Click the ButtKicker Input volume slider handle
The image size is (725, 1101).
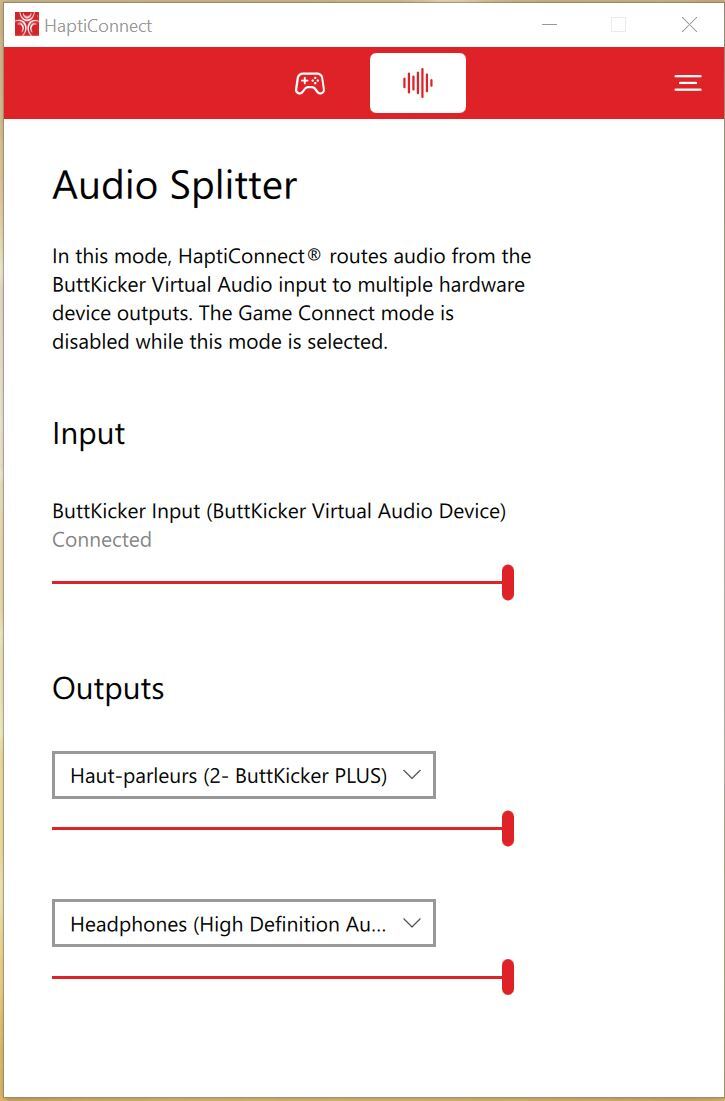point(508,582)
